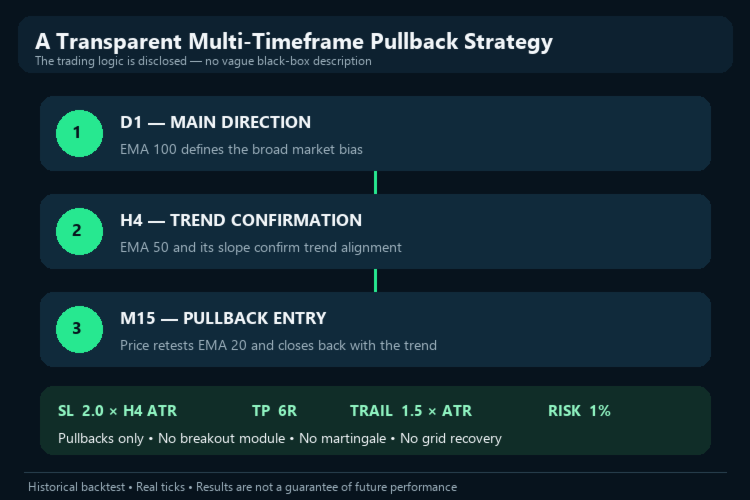Click the RISK 1% label
Viewport: 750px width, 500px height.
tap(579, 411)
